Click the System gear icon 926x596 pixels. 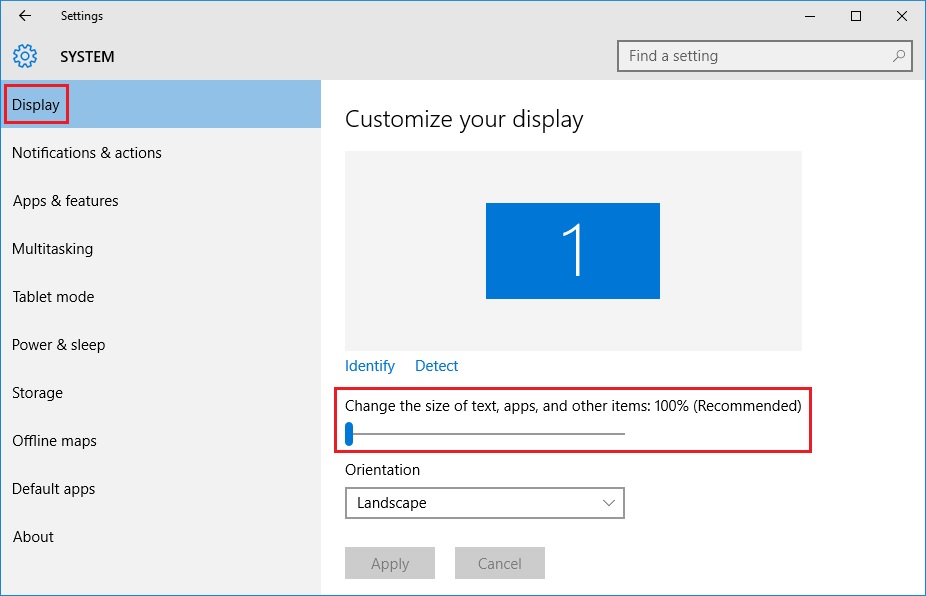coord(25,56)
